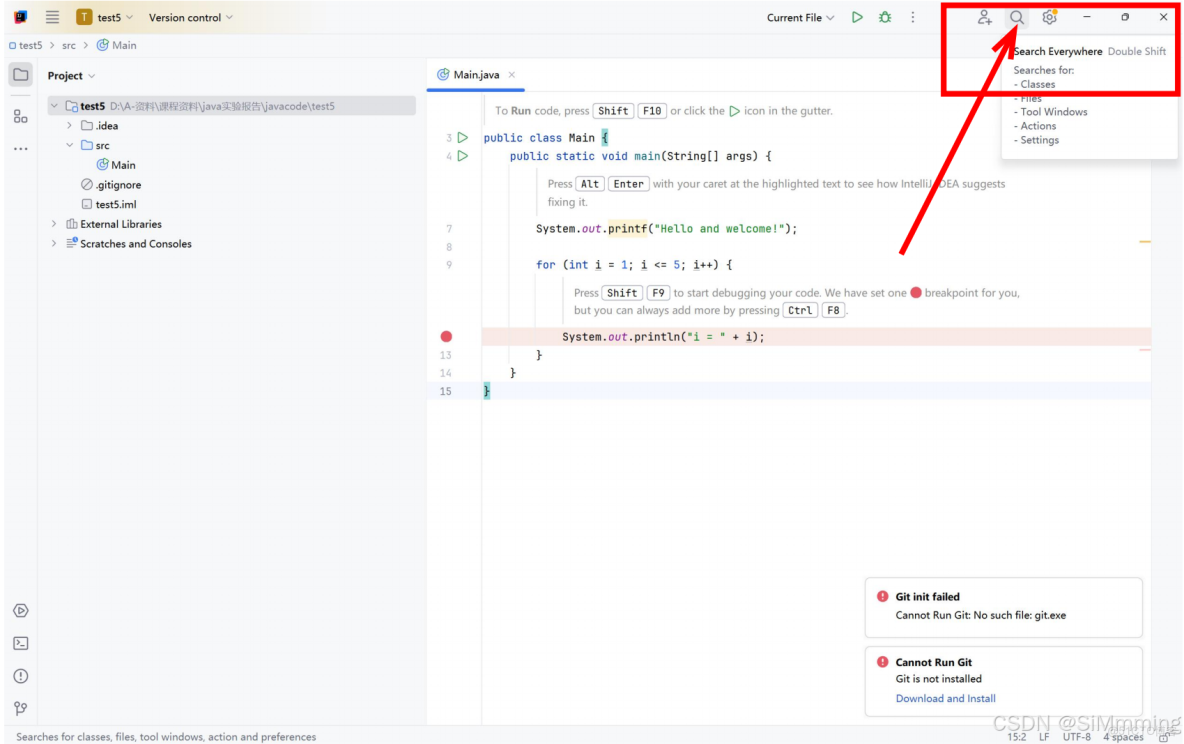Run the app with the green play icon
Screen dimensions: 1184x744
click(857, 17)
